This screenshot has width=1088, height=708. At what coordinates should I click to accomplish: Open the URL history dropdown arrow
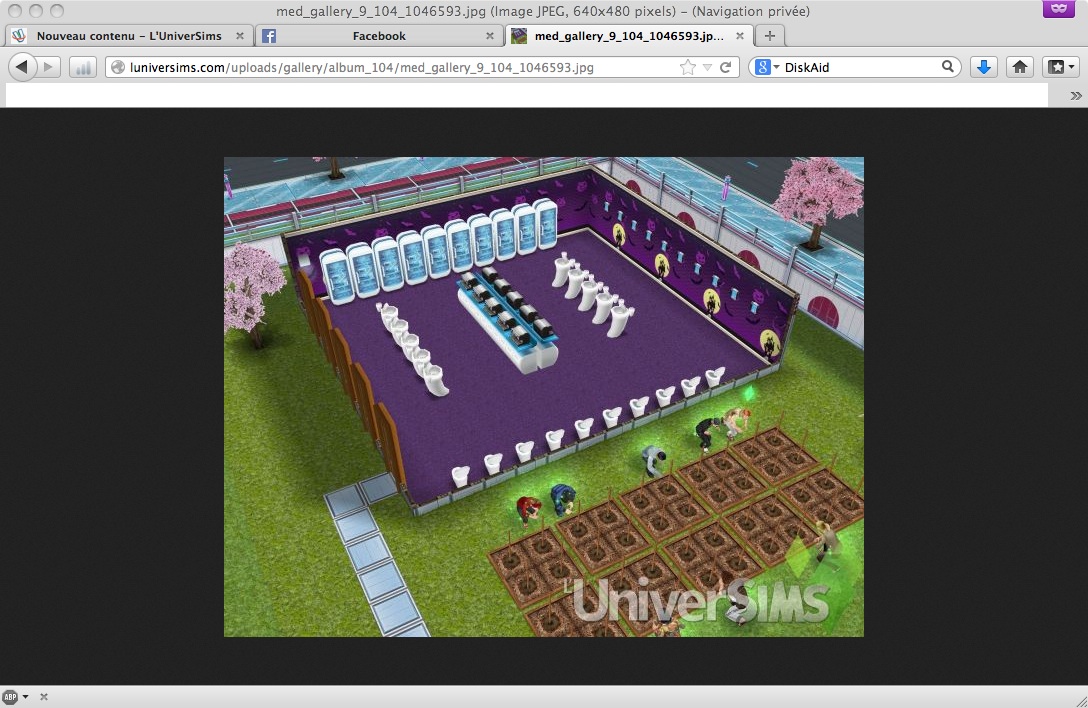[x=707, y=67]
